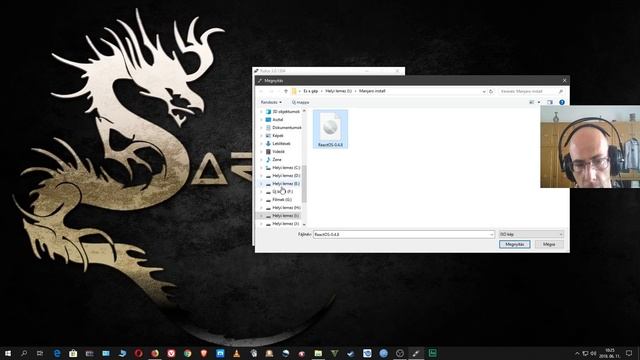
Task: Expand the address bar history dropdown
Action: click(x=484, y=91)
